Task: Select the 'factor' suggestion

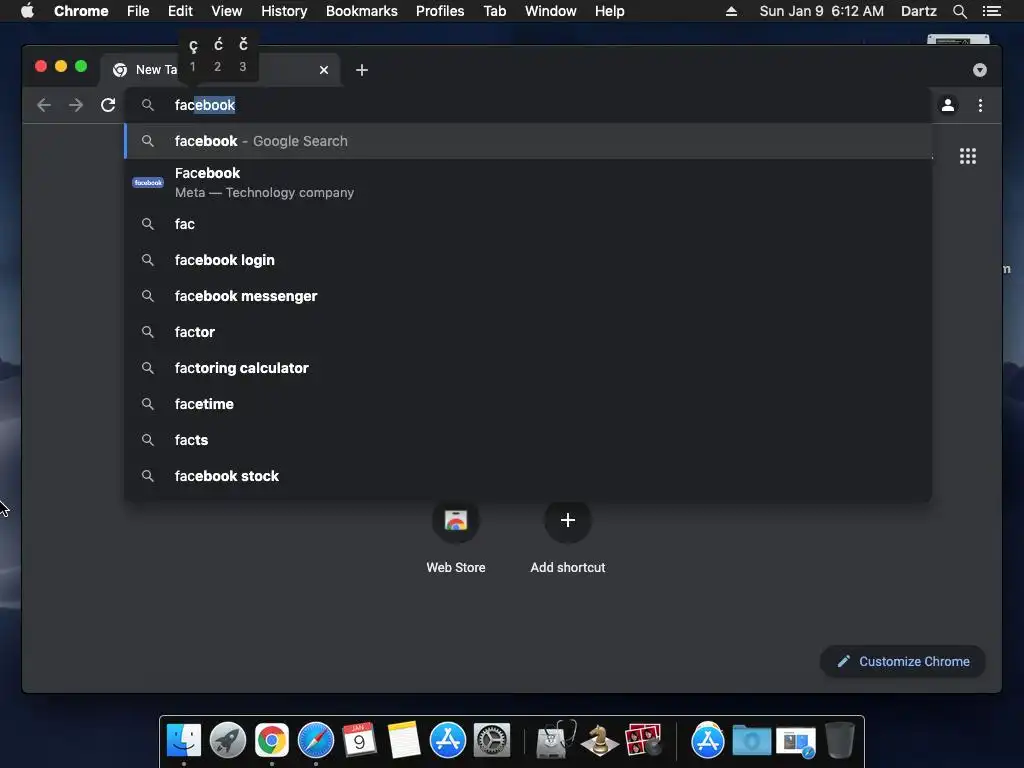Action: coord(528,332)
